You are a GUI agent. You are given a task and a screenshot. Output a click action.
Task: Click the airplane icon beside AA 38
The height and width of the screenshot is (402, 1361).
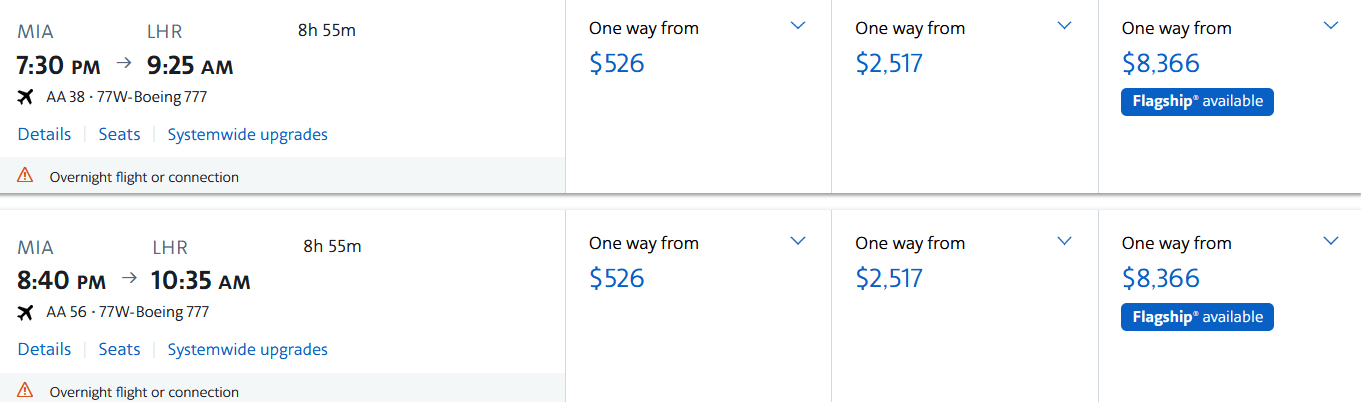click(x=26, y=97)
